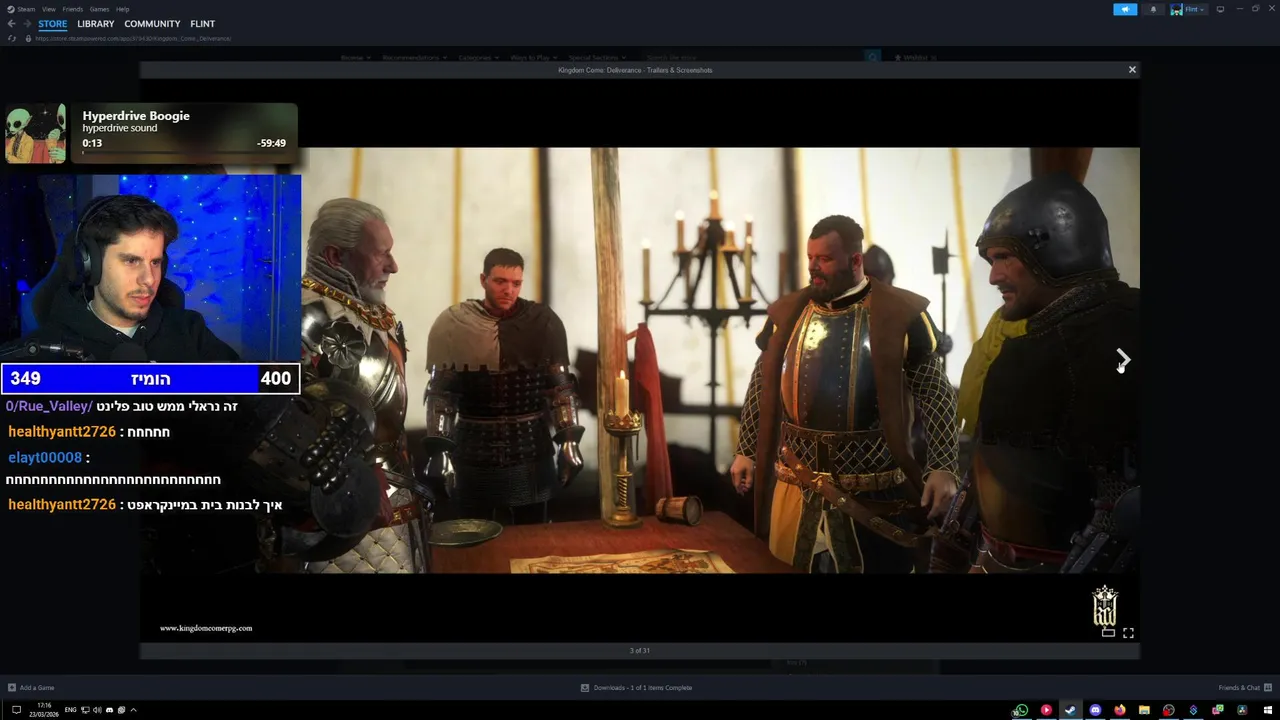Switch to the FLINT profile tab

tap(203, 24)
